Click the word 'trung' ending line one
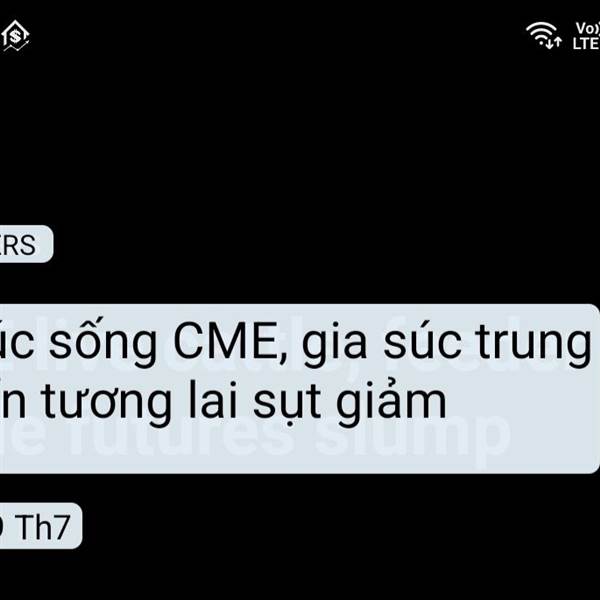The width and height of the screenshot is (600, 600). coord(533,341)
